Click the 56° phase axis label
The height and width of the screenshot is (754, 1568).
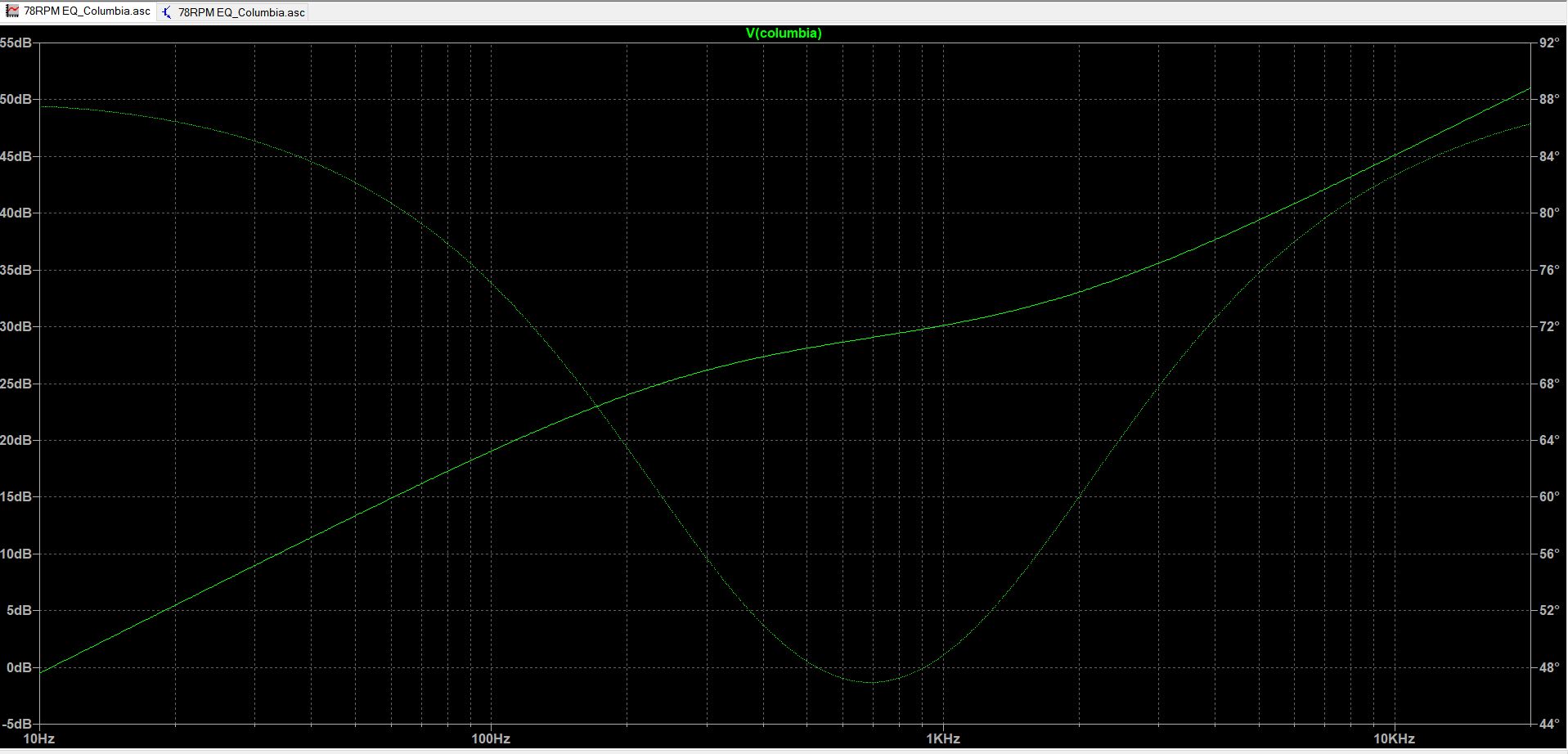click(1549, 554)
